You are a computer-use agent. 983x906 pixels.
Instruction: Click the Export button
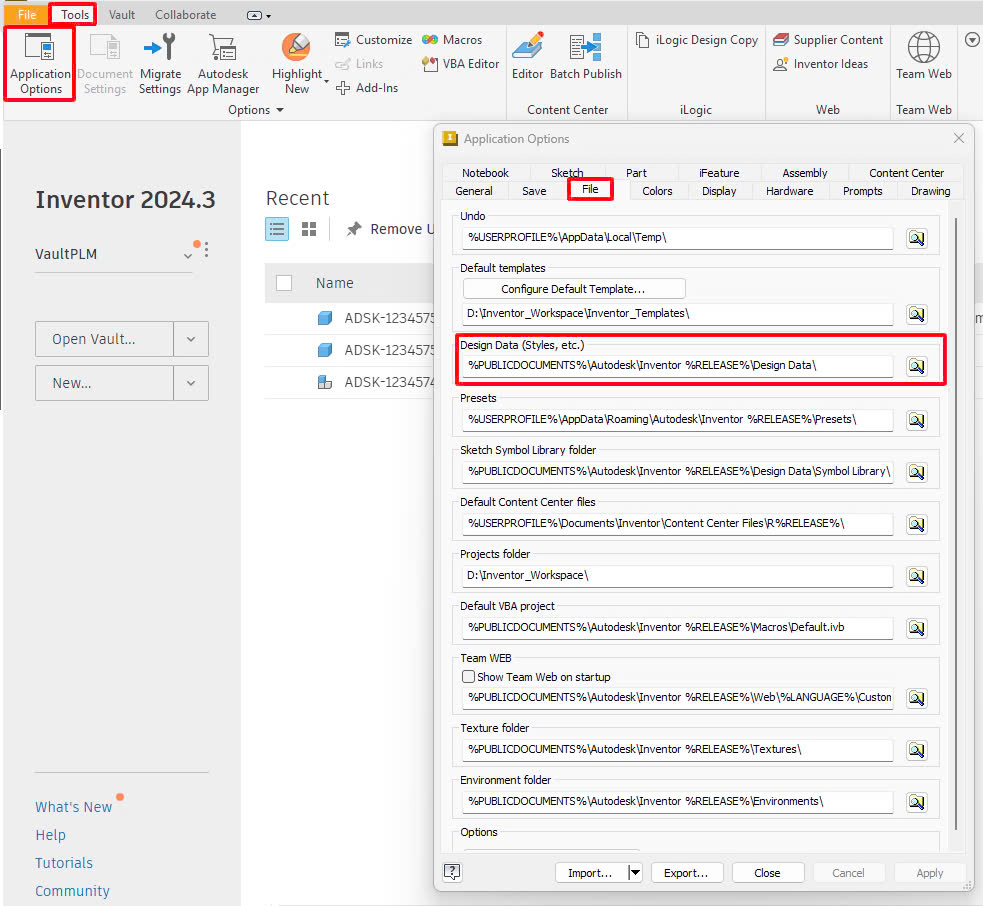pos(686,872)
